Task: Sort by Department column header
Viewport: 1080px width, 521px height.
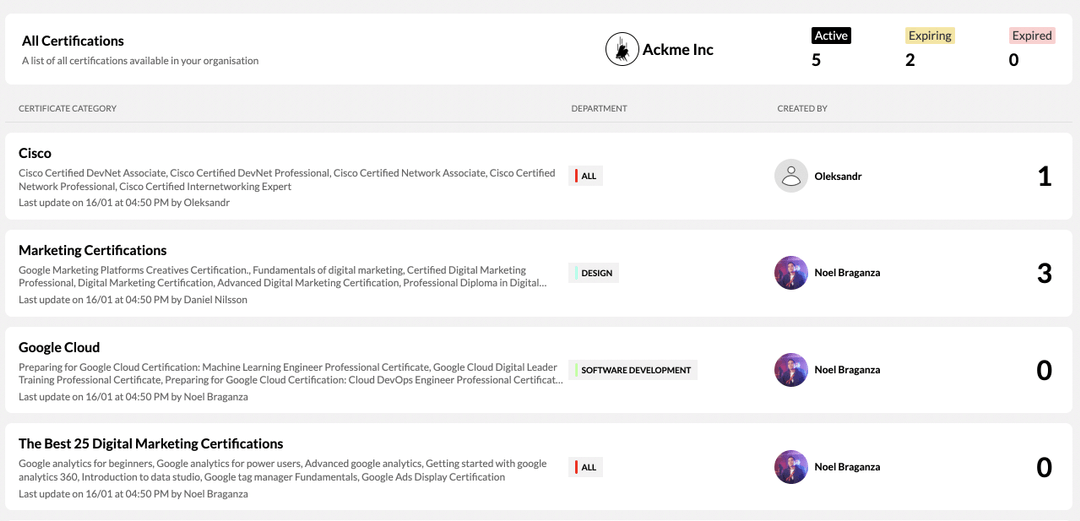Action: [599, 108]
